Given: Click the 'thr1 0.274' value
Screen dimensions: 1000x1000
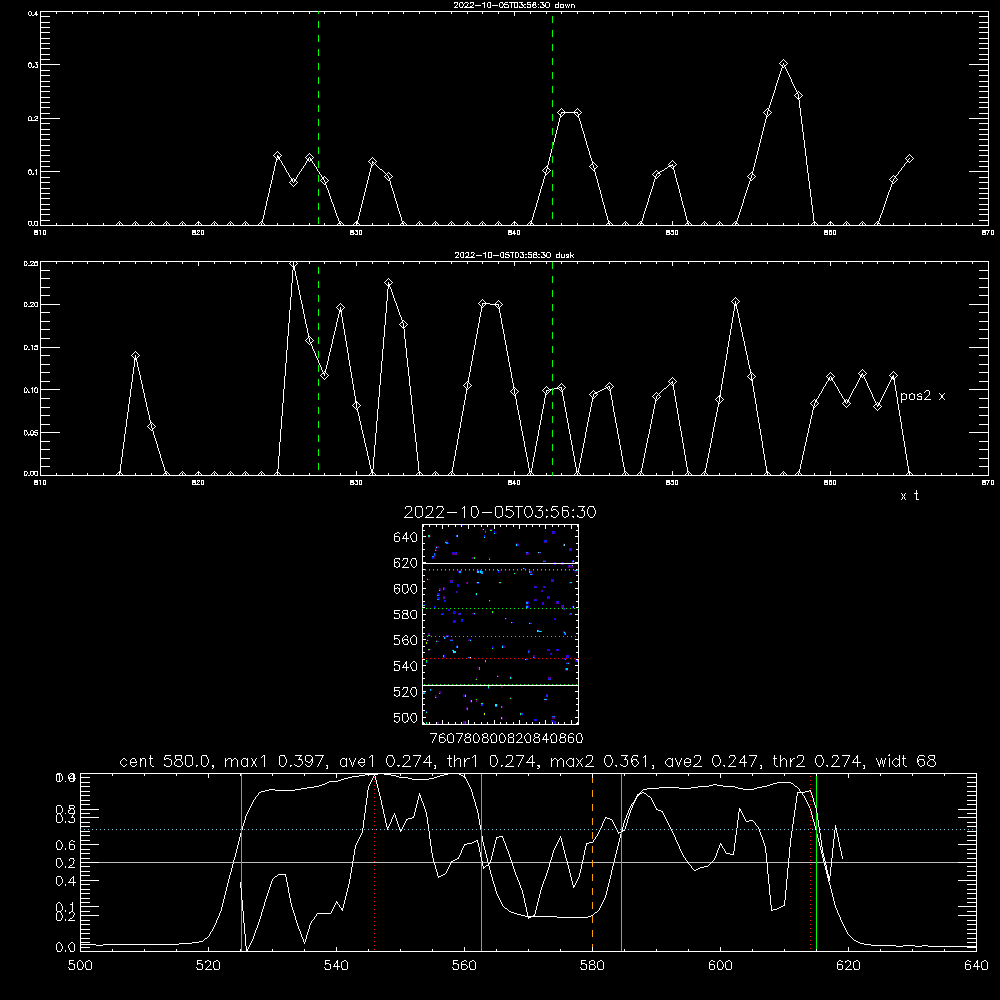Looking at the screenshot, I should 490,761.
